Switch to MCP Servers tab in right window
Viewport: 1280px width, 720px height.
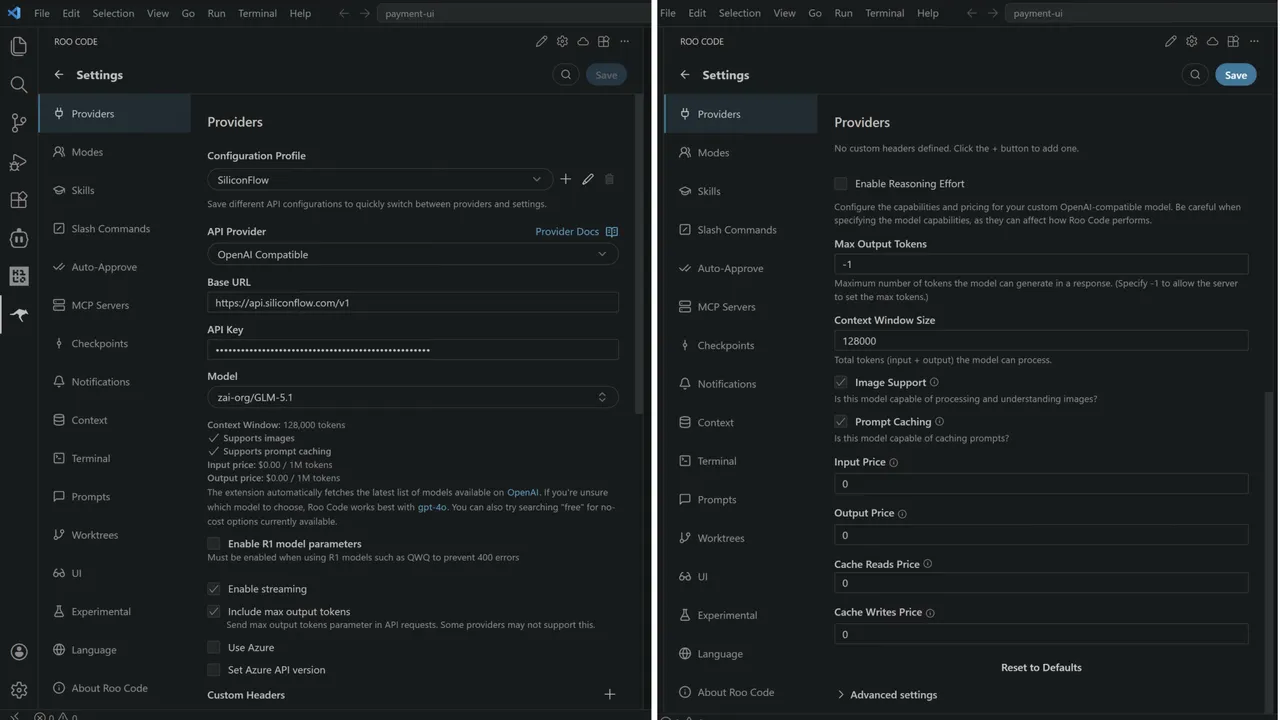click(741, 307)
